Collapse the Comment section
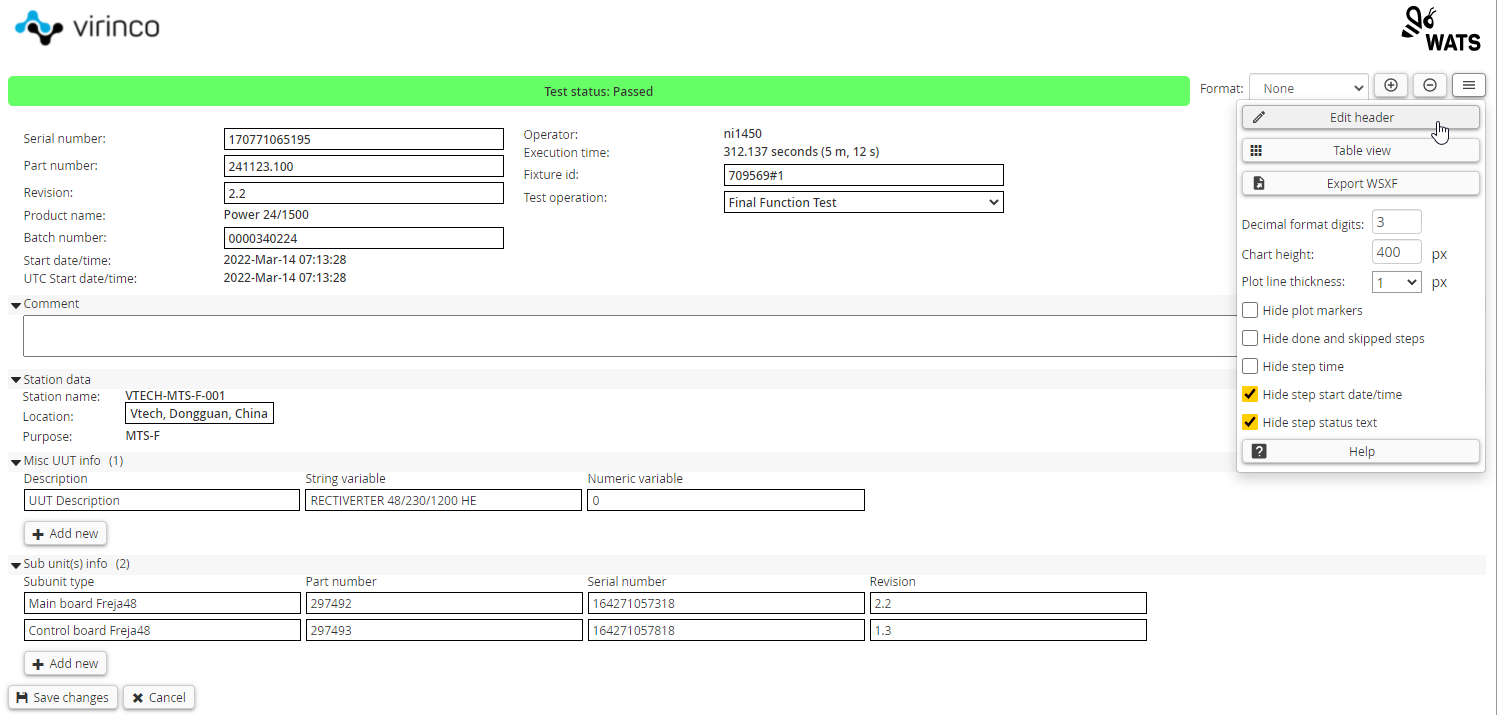This screenshot has height=715, width=1497. [x=16, y=304]
